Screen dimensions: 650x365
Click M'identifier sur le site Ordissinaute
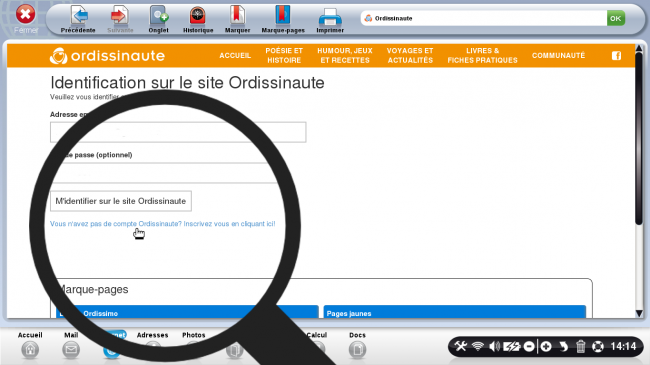point(121,201)
